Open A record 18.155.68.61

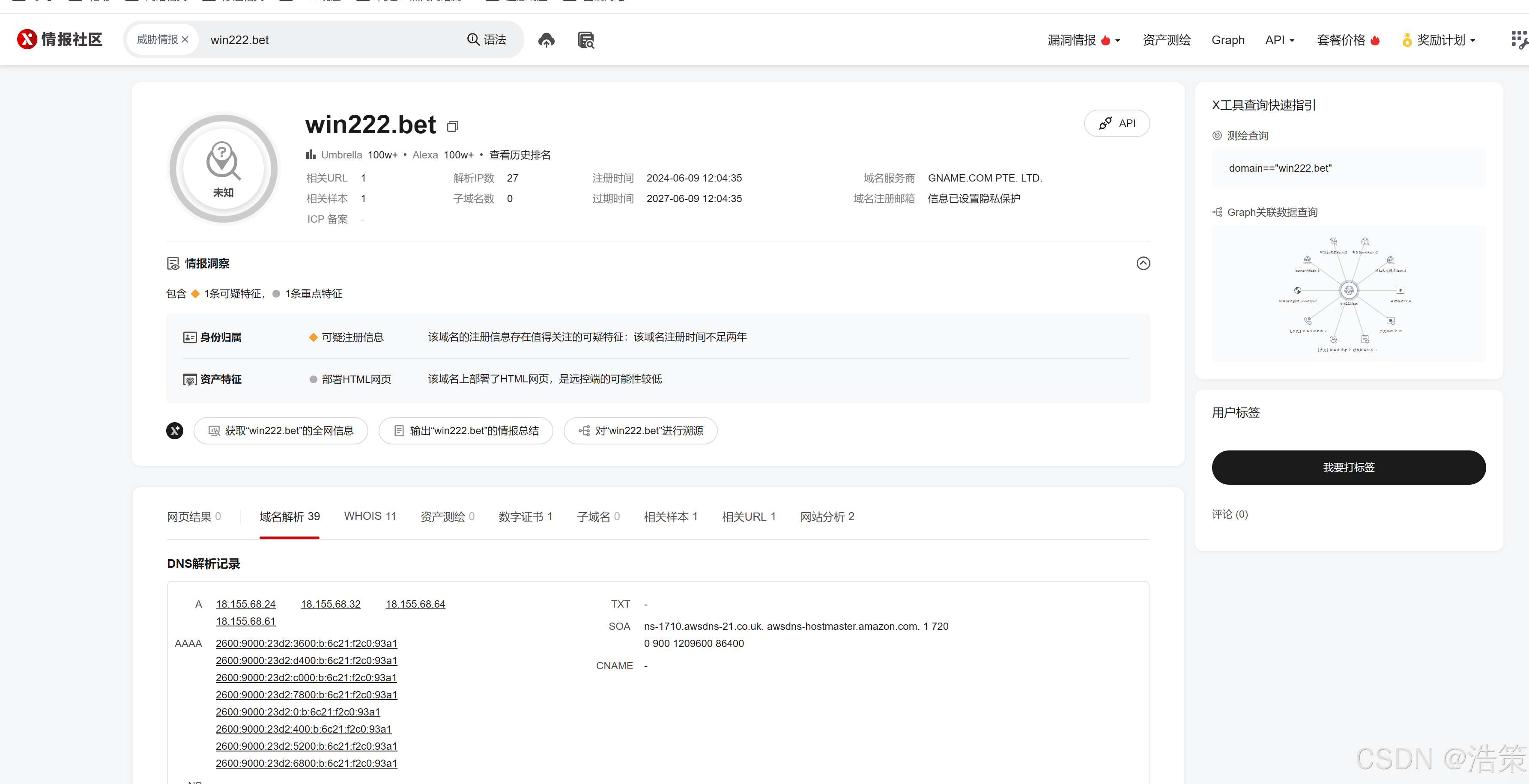246,621
